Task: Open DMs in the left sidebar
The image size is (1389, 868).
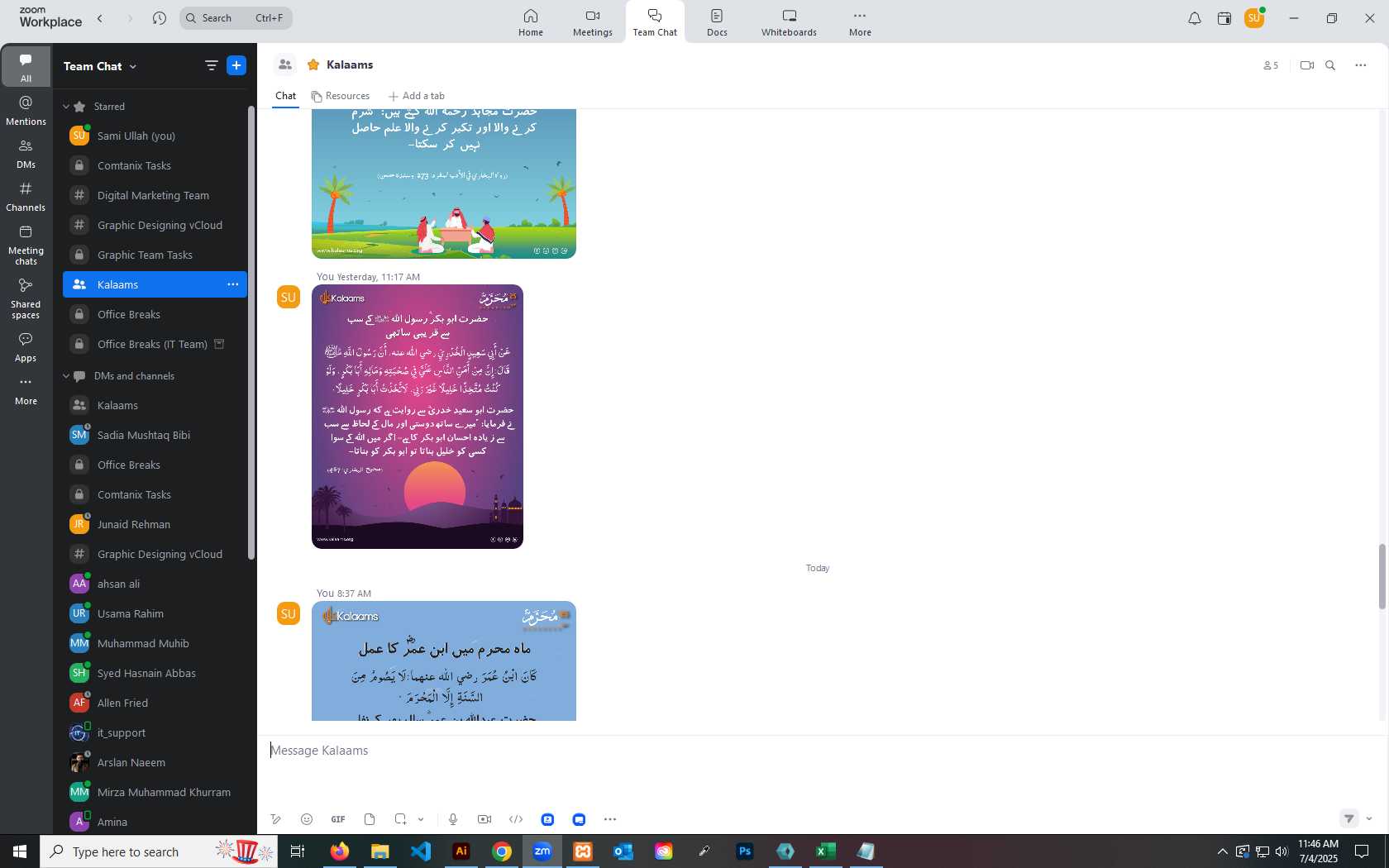Action: pyautogui.click(x=26, y=154)
